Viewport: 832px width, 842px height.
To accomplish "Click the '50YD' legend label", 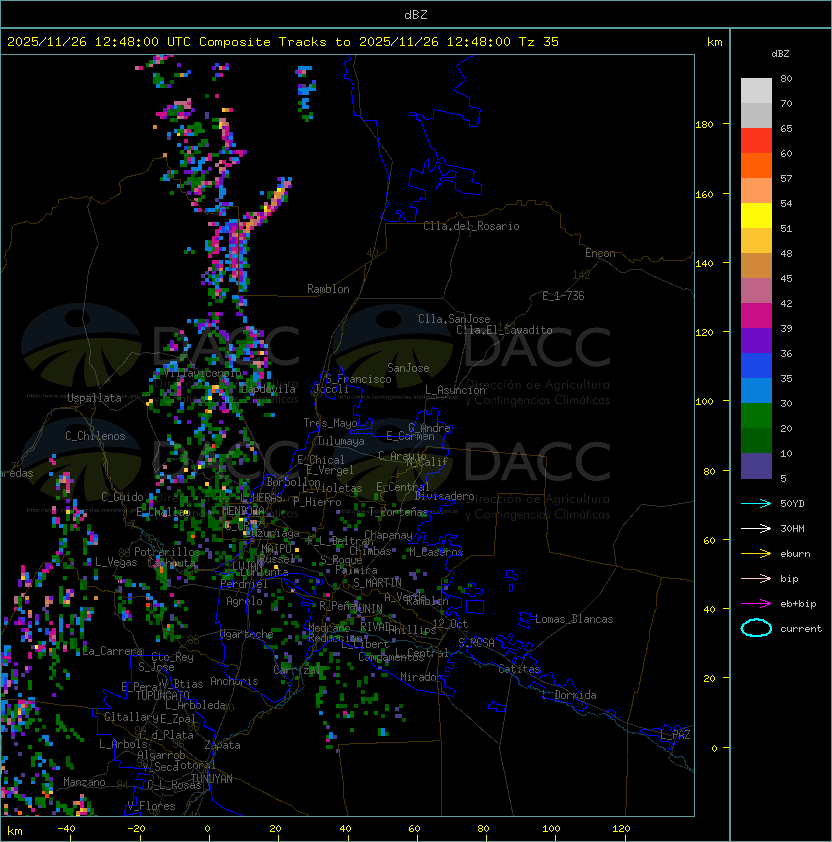I will pos(792,504).
